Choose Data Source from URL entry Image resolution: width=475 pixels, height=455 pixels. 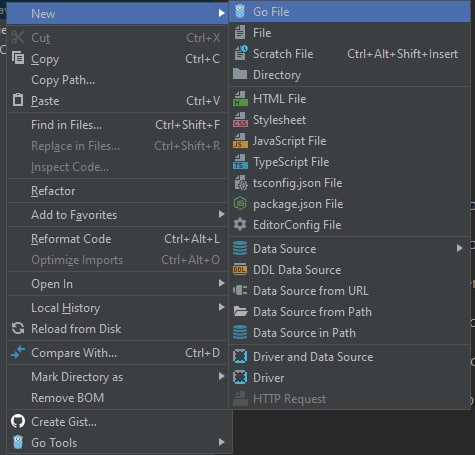[350, 291]
